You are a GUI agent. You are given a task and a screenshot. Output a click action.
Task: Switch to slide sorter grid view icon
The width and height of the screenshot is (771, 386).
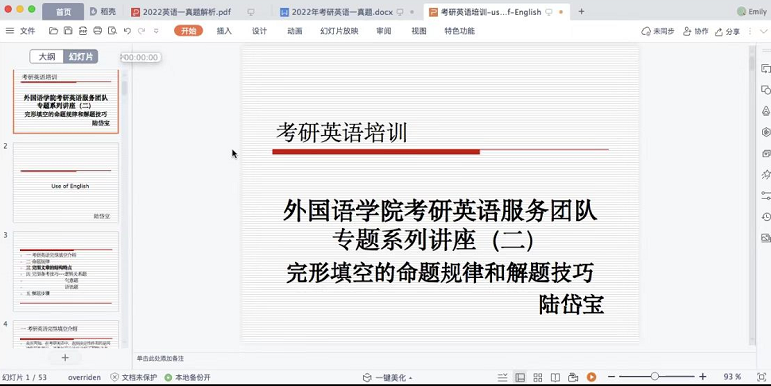(537, 377)
